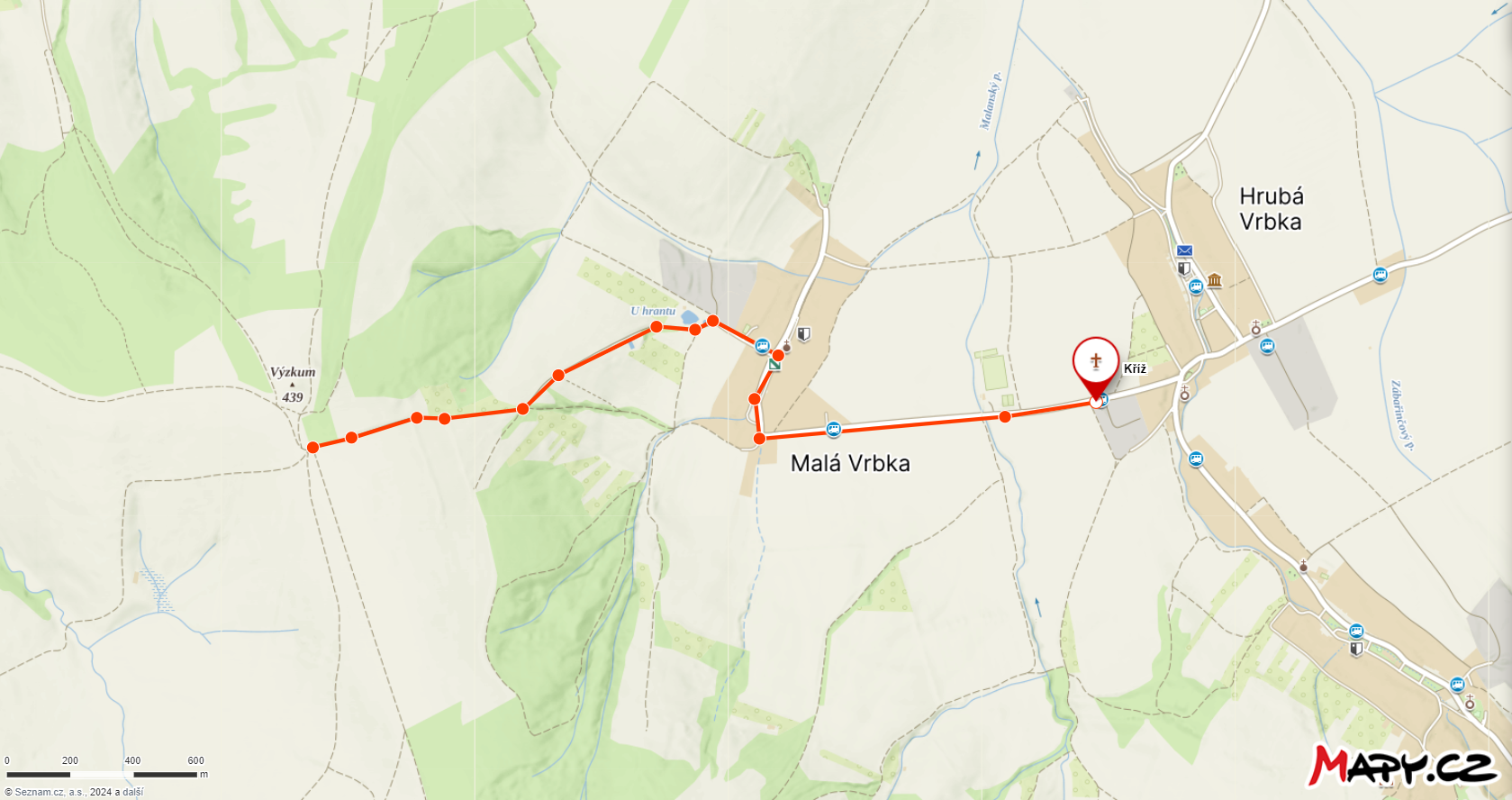1512x800 pixels.
Task: Click the coat of arms shield below the post office
Action: click(1184, 268)
